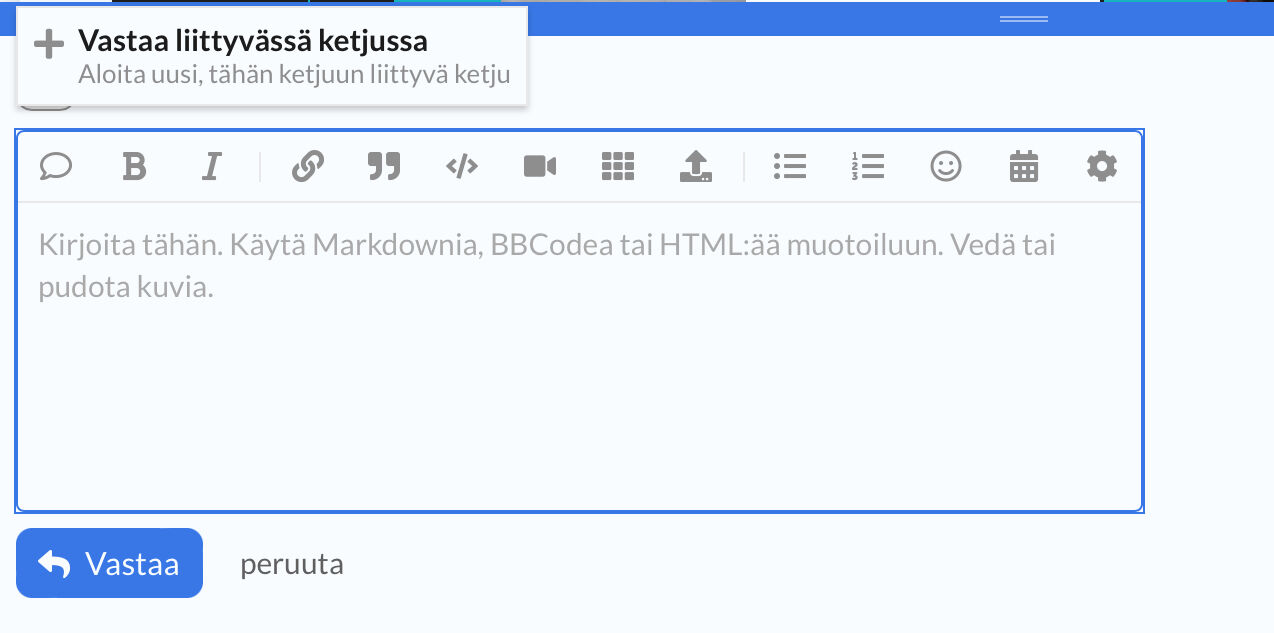The image size is (1274, 633).
Task: Open the gear options menu in toolbar
Action: (1101, 166)
